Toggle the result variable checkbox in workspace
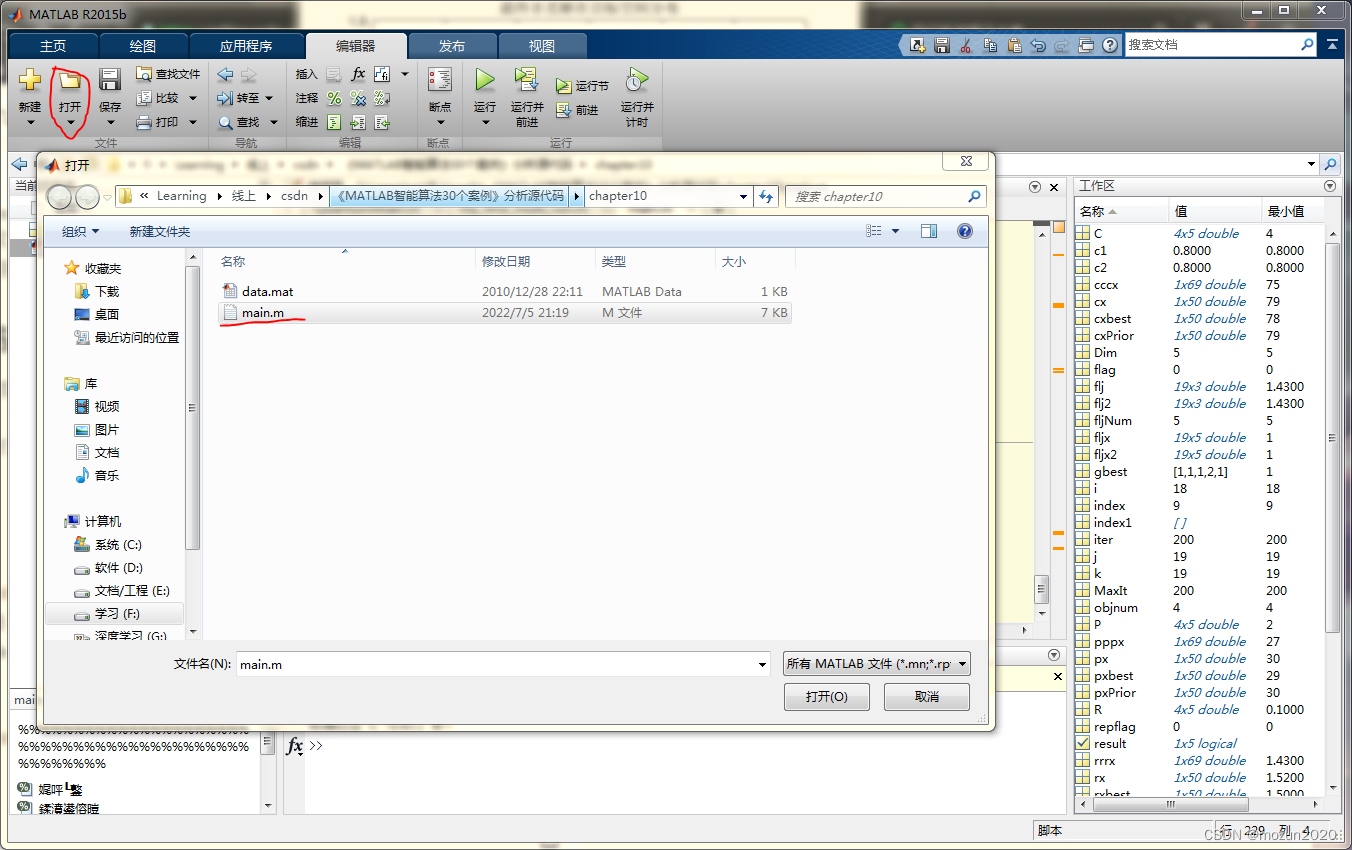1352x850 pixels. (x=1083, y=744)
